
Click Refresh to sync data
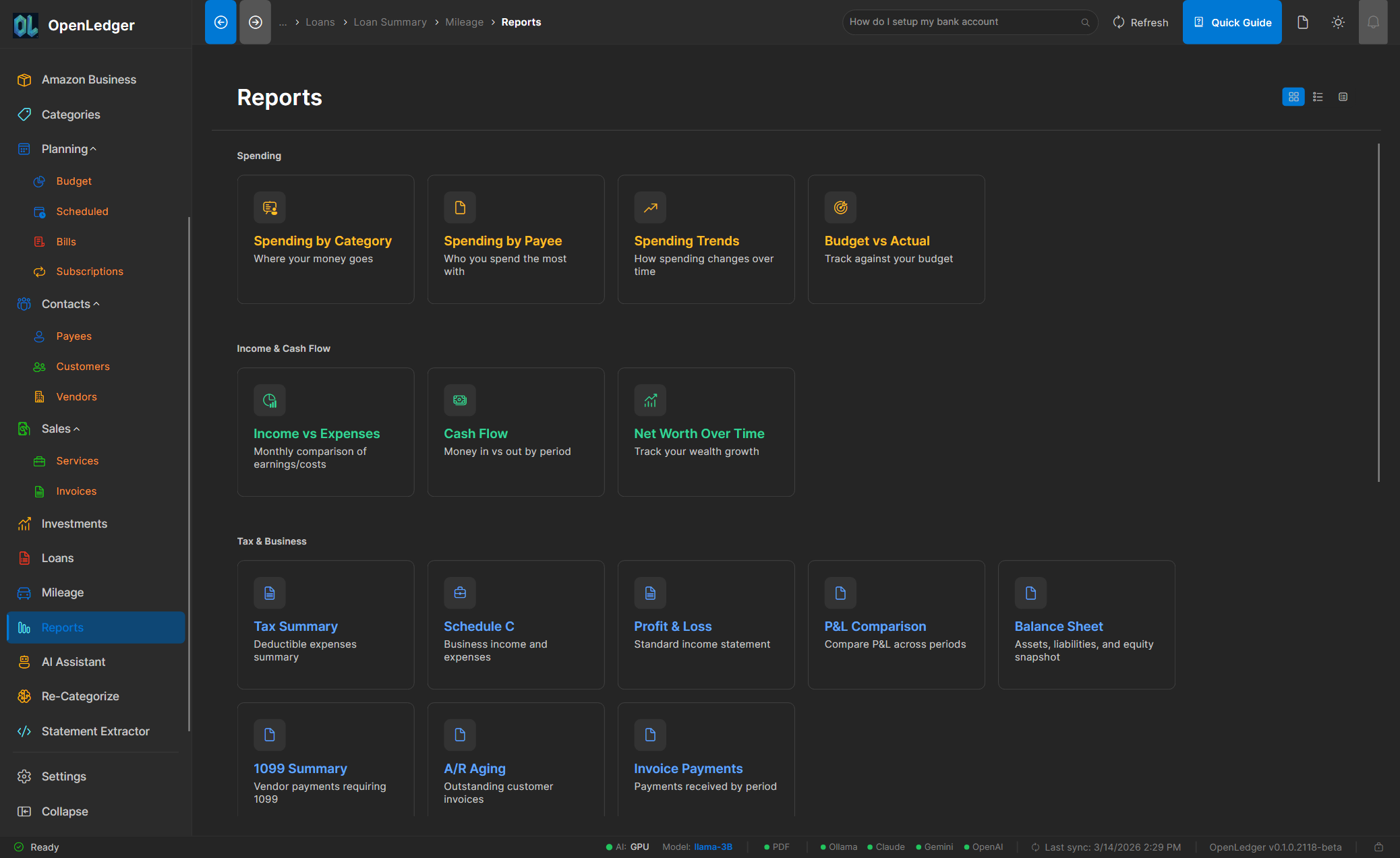click(1140, 22)
